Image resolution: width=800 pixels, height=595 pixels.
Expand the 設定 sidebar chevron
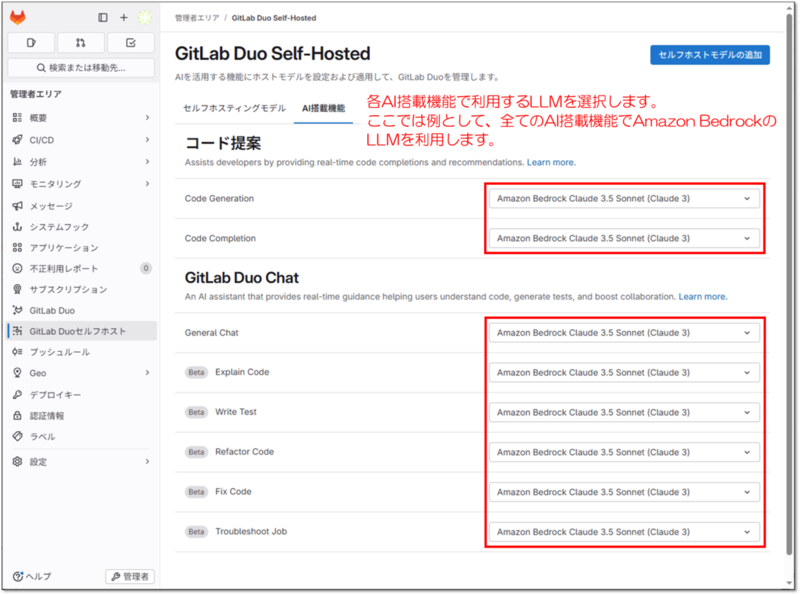coord(147,462)
